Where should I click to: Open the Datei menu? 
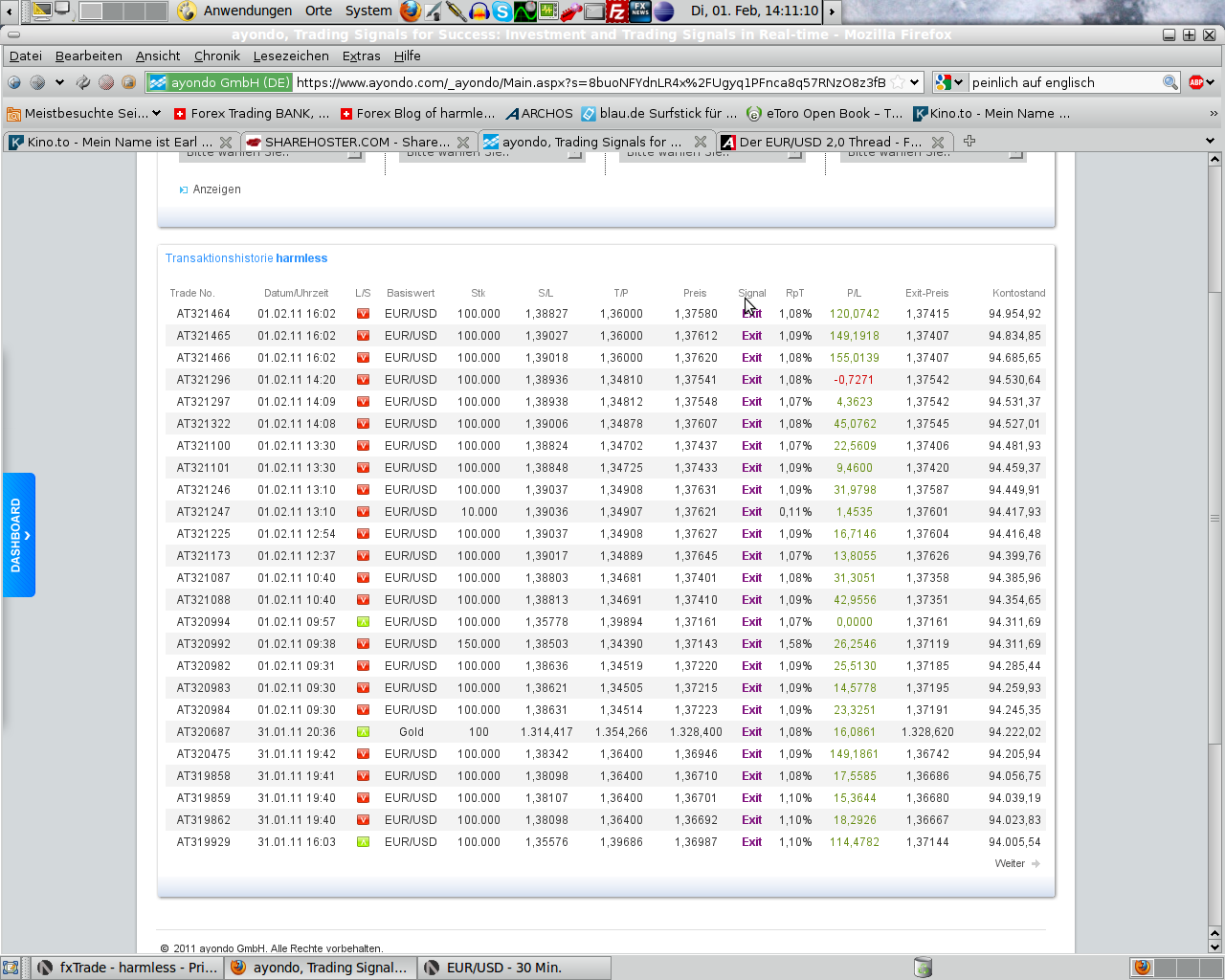click(x=26, y=56)
